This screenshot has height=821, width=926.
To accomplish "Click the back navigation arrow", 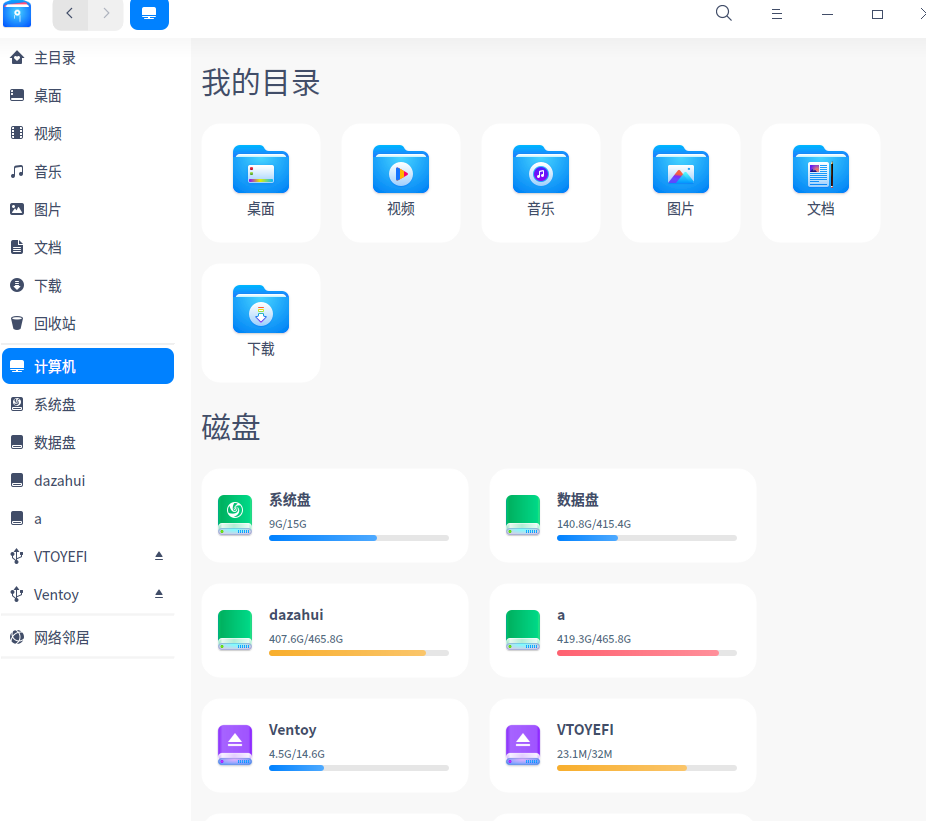I will click(x=69, y=14).
